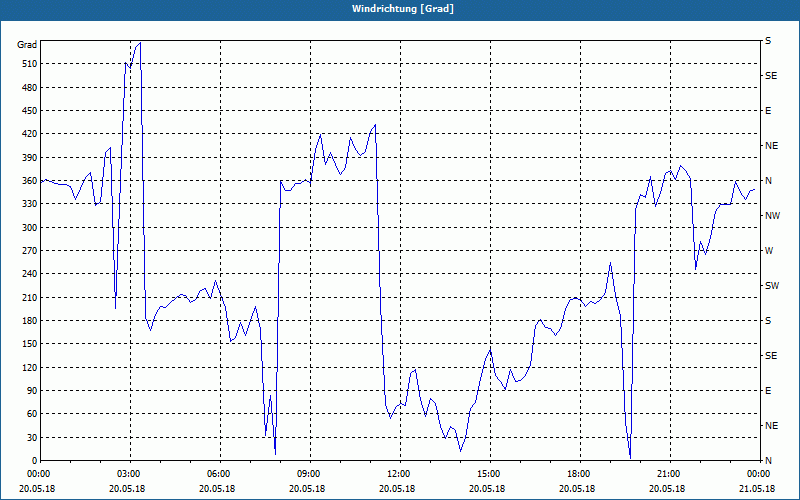Click the NW compass label

[772, 216]
